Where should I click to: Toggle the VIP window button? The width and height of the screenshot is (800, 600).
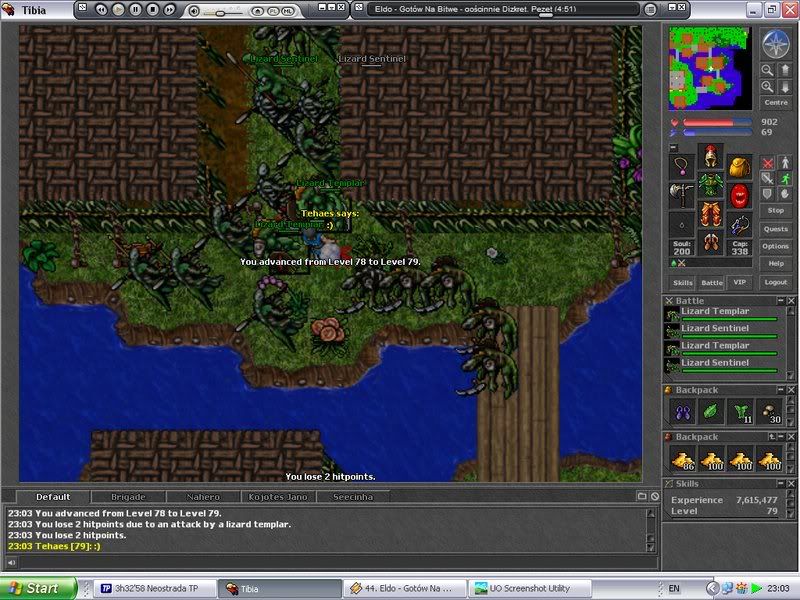(x=740, y=282)
